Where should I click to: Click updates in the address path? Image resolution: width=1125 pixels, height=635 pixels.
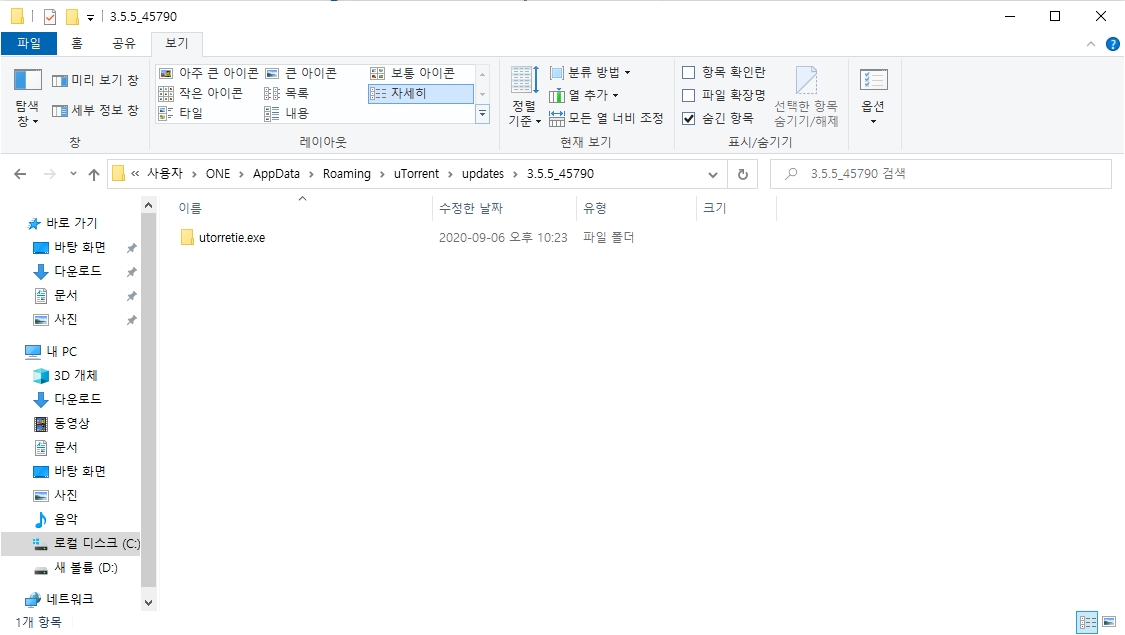(x=483, y=174)
